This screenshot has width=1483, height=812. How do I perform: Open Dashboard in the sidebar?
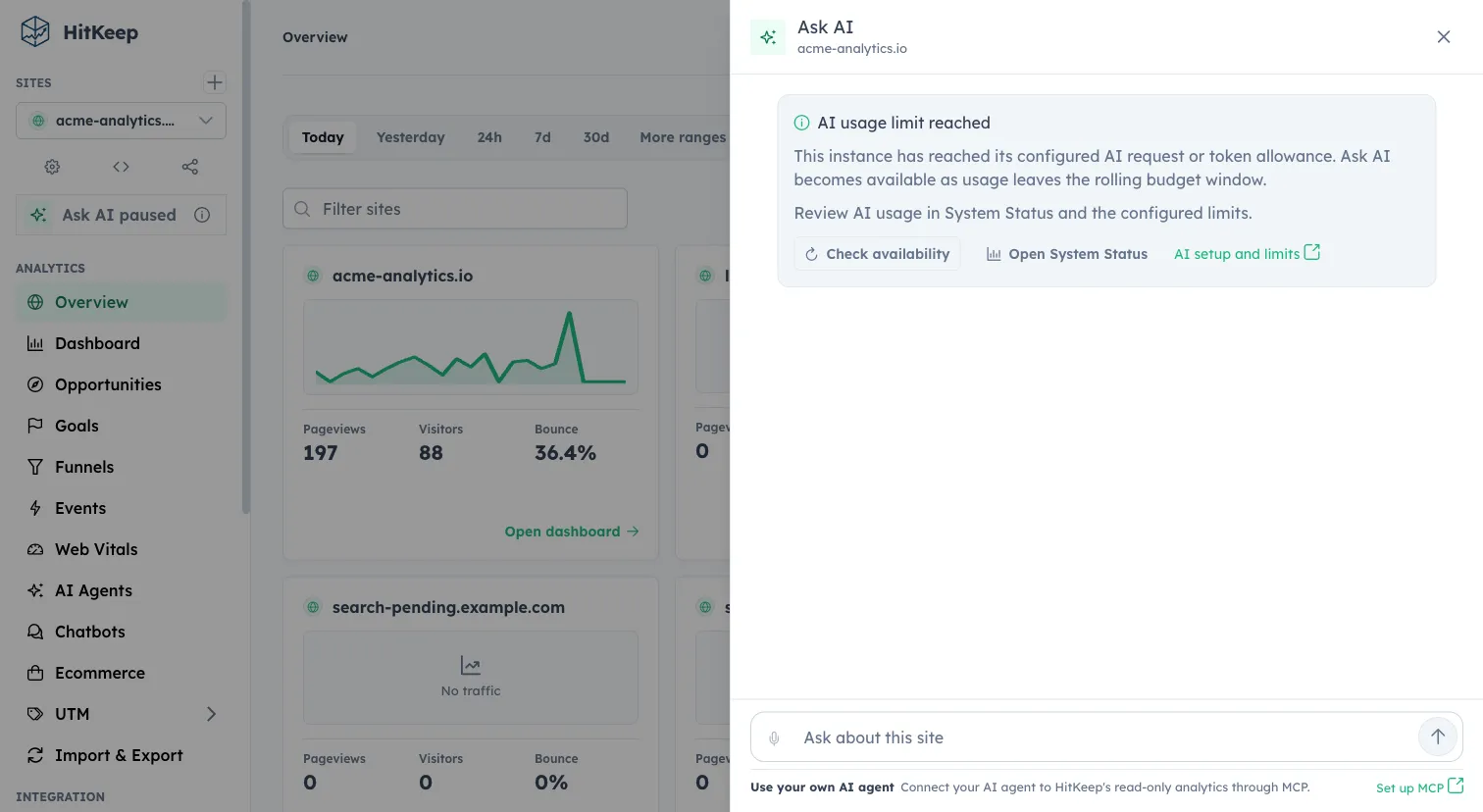(121, 343)
